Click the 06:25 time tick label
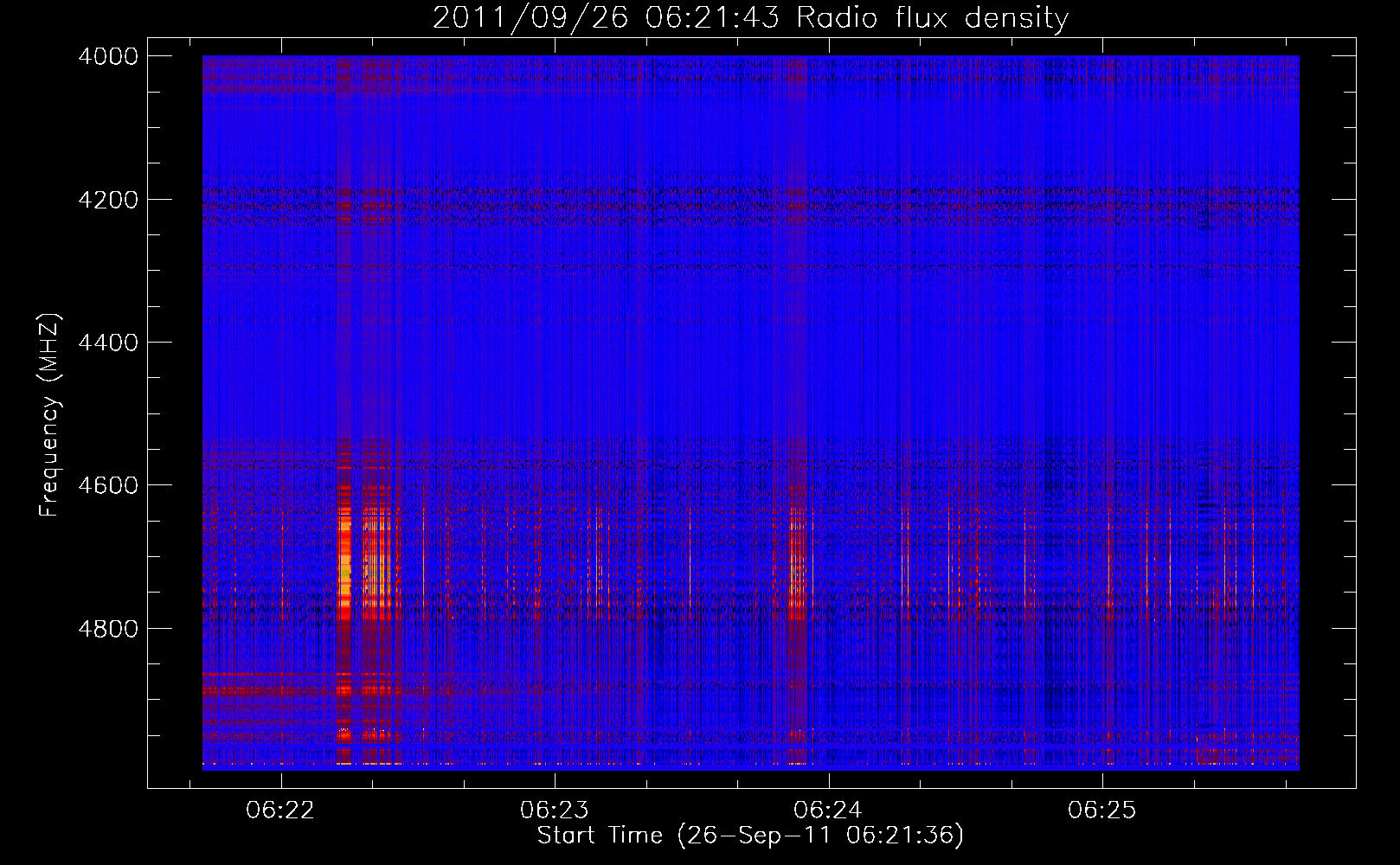 tap(1101, 811)
